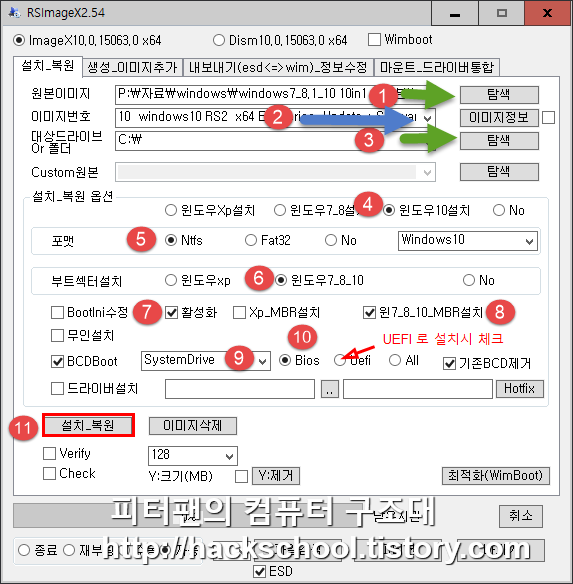Toggle the checkbox beside 이미지정보 button
This screenshot has height=584, width=573.
point(548,118)
